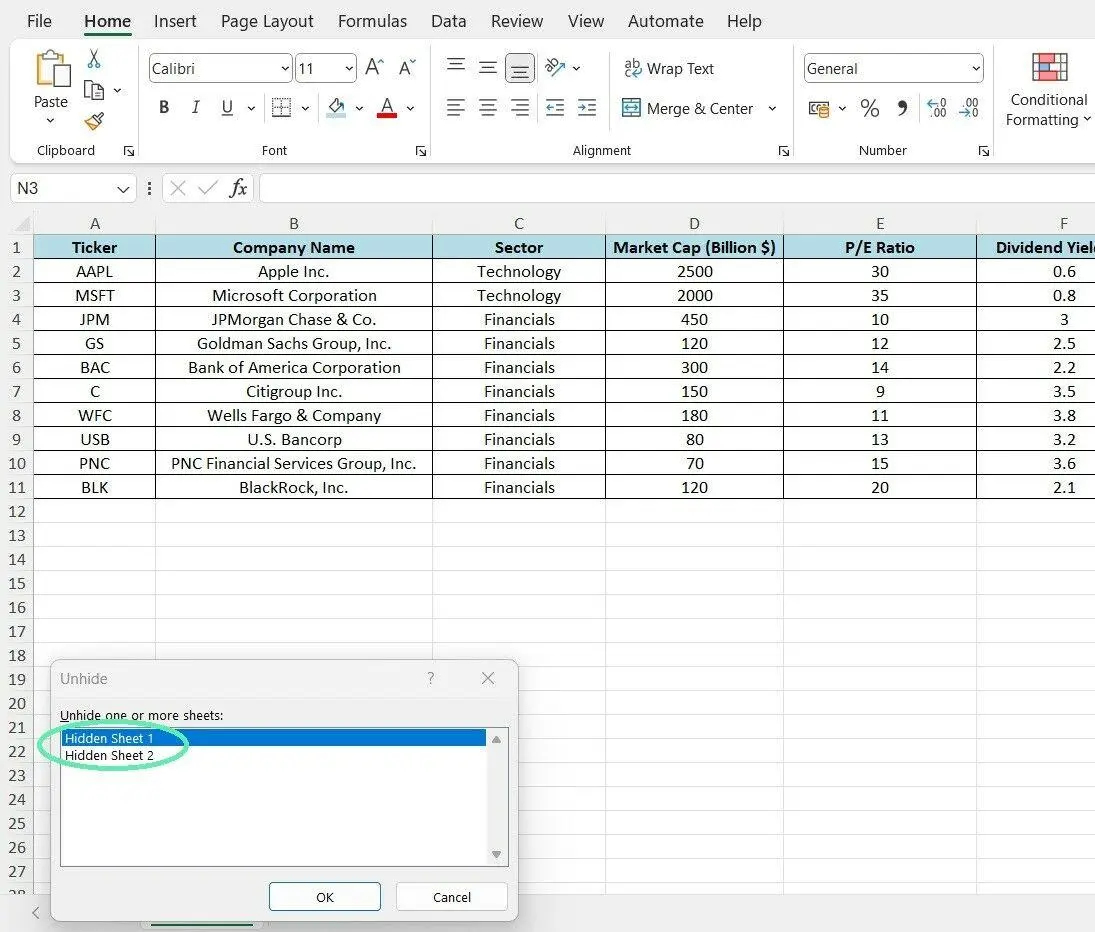Set Top Align vertical alignment
The image size is (1095, 932).
click(x=456, y=66)
